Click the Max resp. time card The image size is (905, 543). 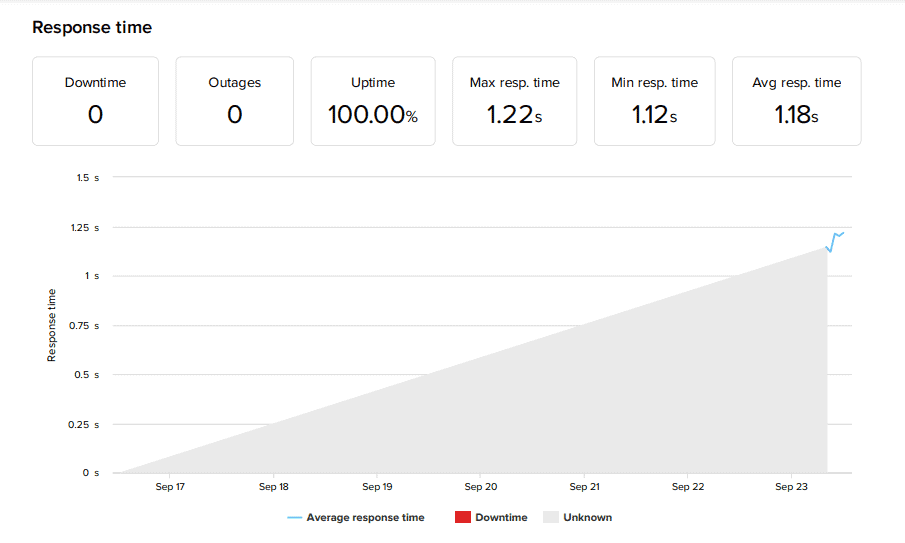(x=514, y=101)
